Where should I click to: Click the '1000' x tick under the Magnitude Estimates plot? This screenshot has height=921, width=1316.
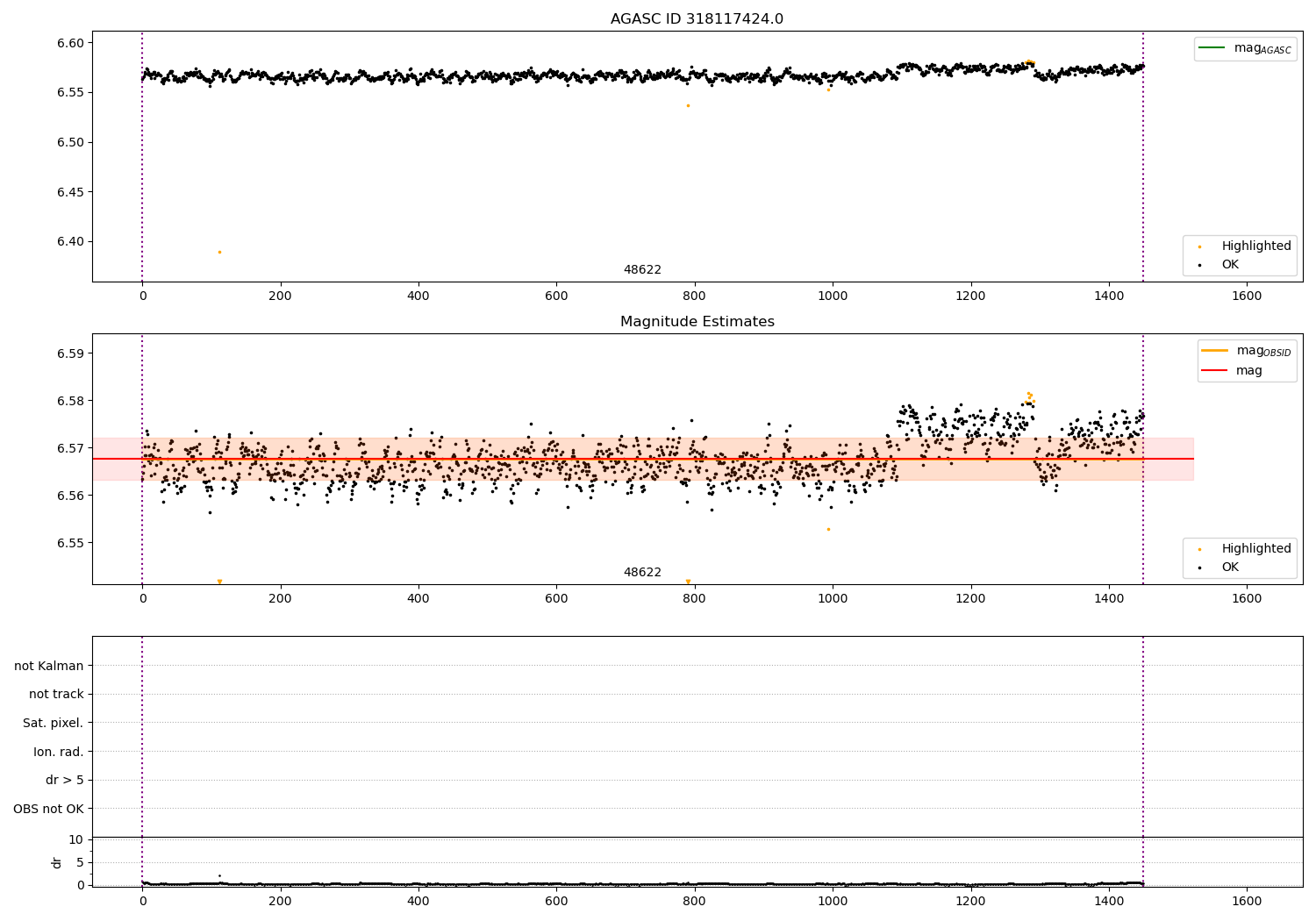tap(833, 599)
